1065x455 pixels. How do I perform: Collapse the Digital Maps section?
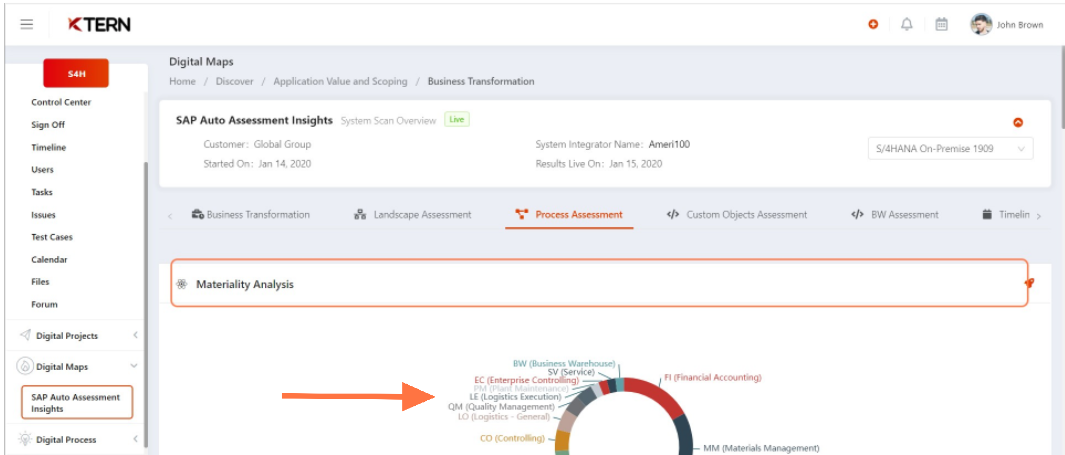click(134, 366)
